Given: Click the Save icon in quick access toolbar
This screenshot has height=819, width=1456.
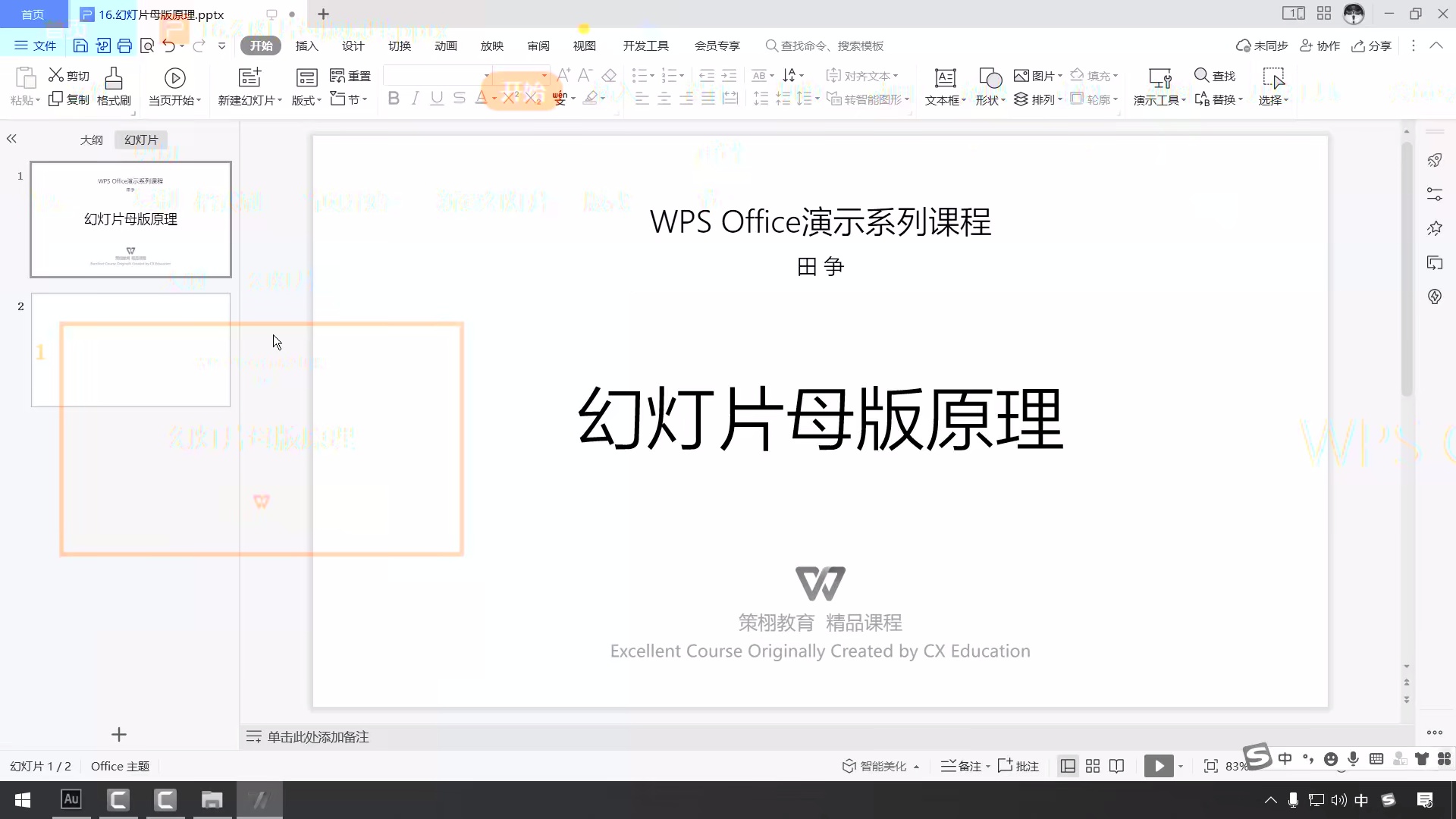Looking at the screenshot, I should coord(80,45).
